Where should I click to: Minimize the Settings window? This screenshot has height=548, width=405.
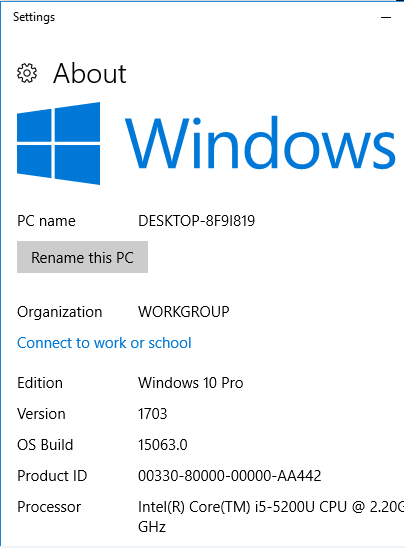386,17
